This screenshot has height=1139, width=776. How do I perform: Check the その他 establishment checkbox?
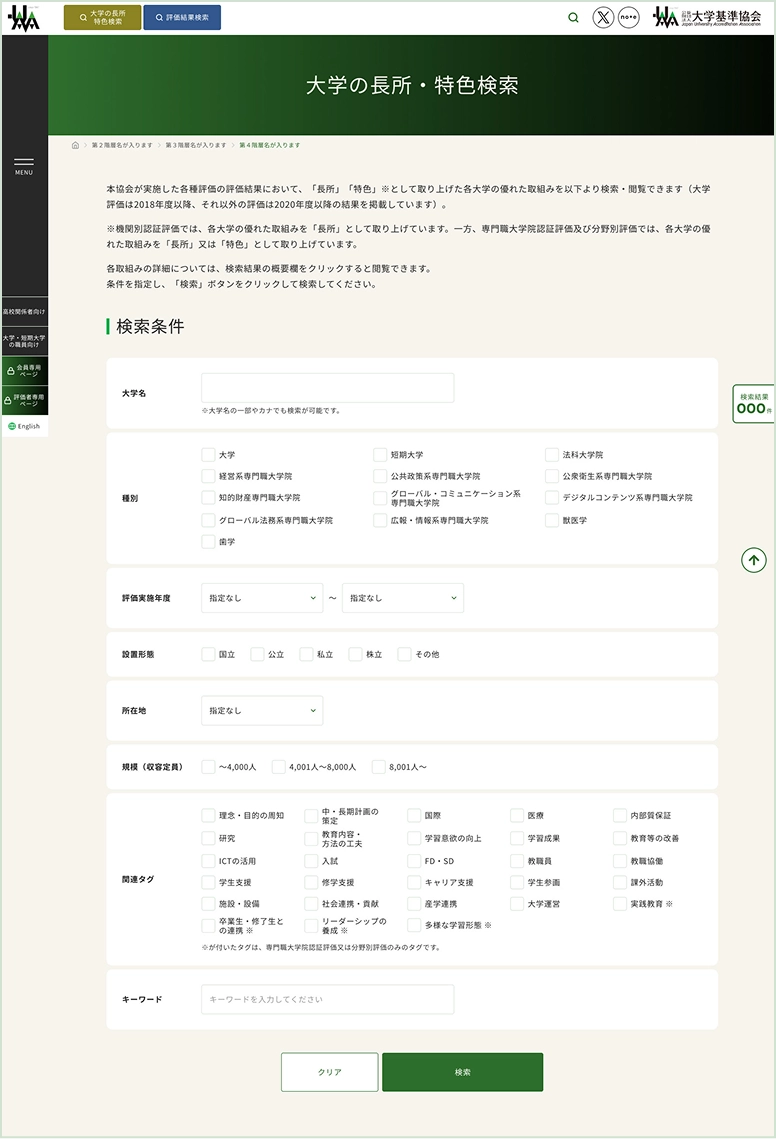click(405, 654)
